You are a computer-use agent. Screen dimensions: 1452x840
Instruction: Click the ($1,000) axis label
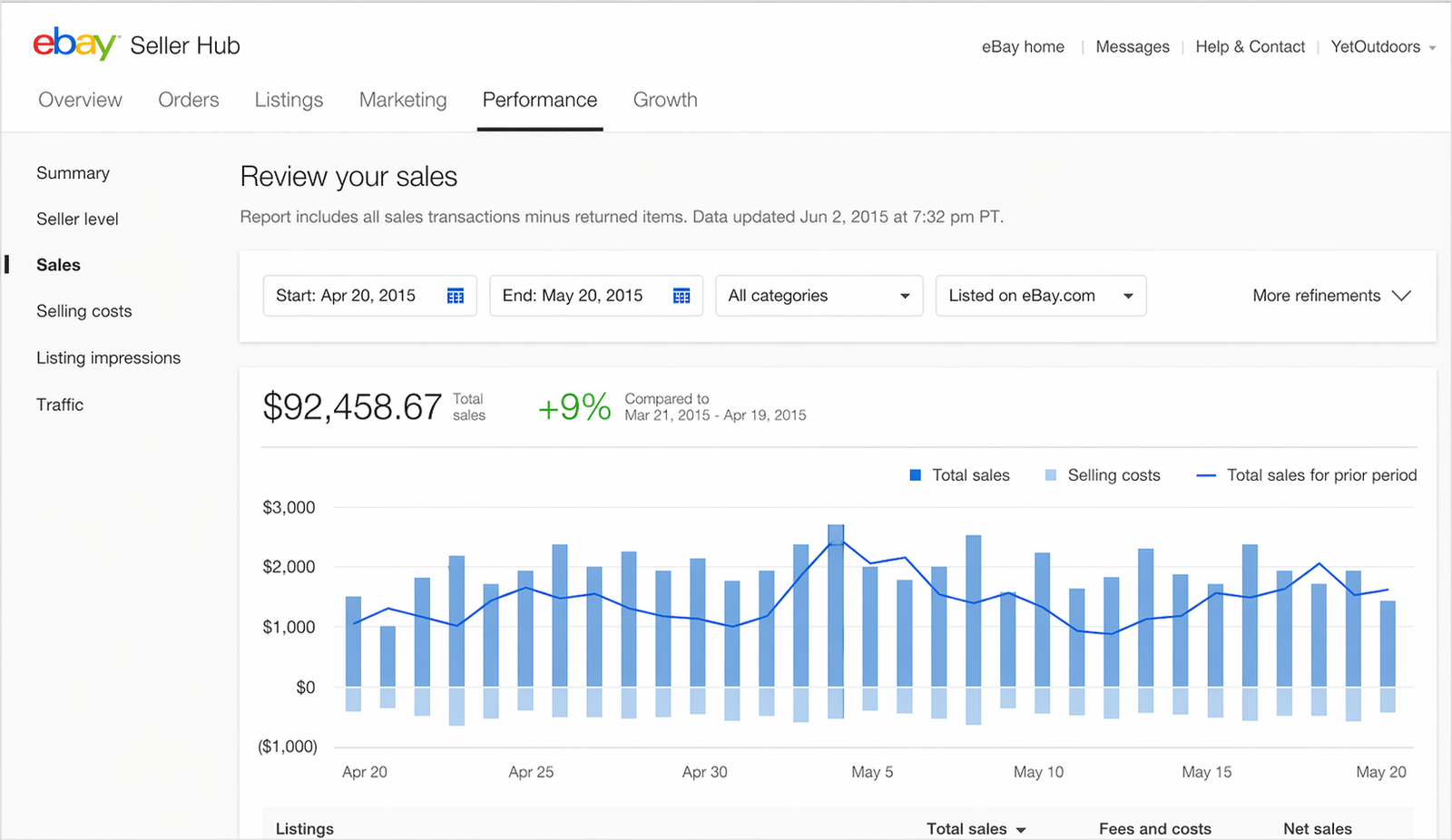[288, 747]
